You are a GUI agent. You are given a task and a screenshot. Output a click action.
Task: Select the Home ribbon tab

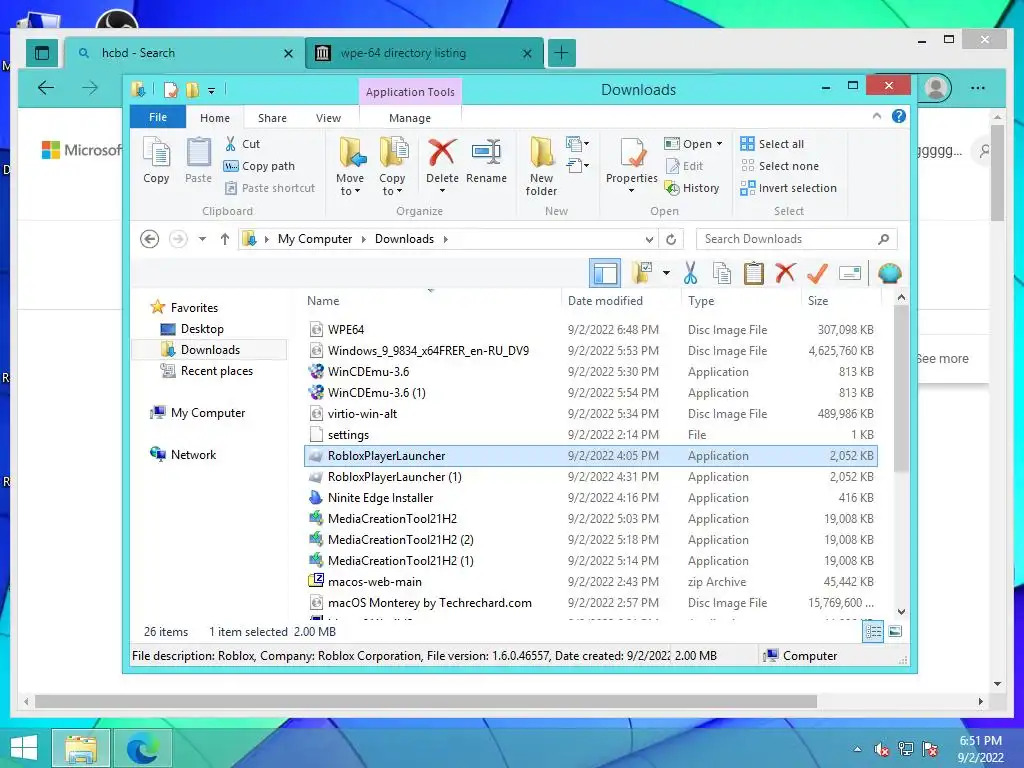215,118
